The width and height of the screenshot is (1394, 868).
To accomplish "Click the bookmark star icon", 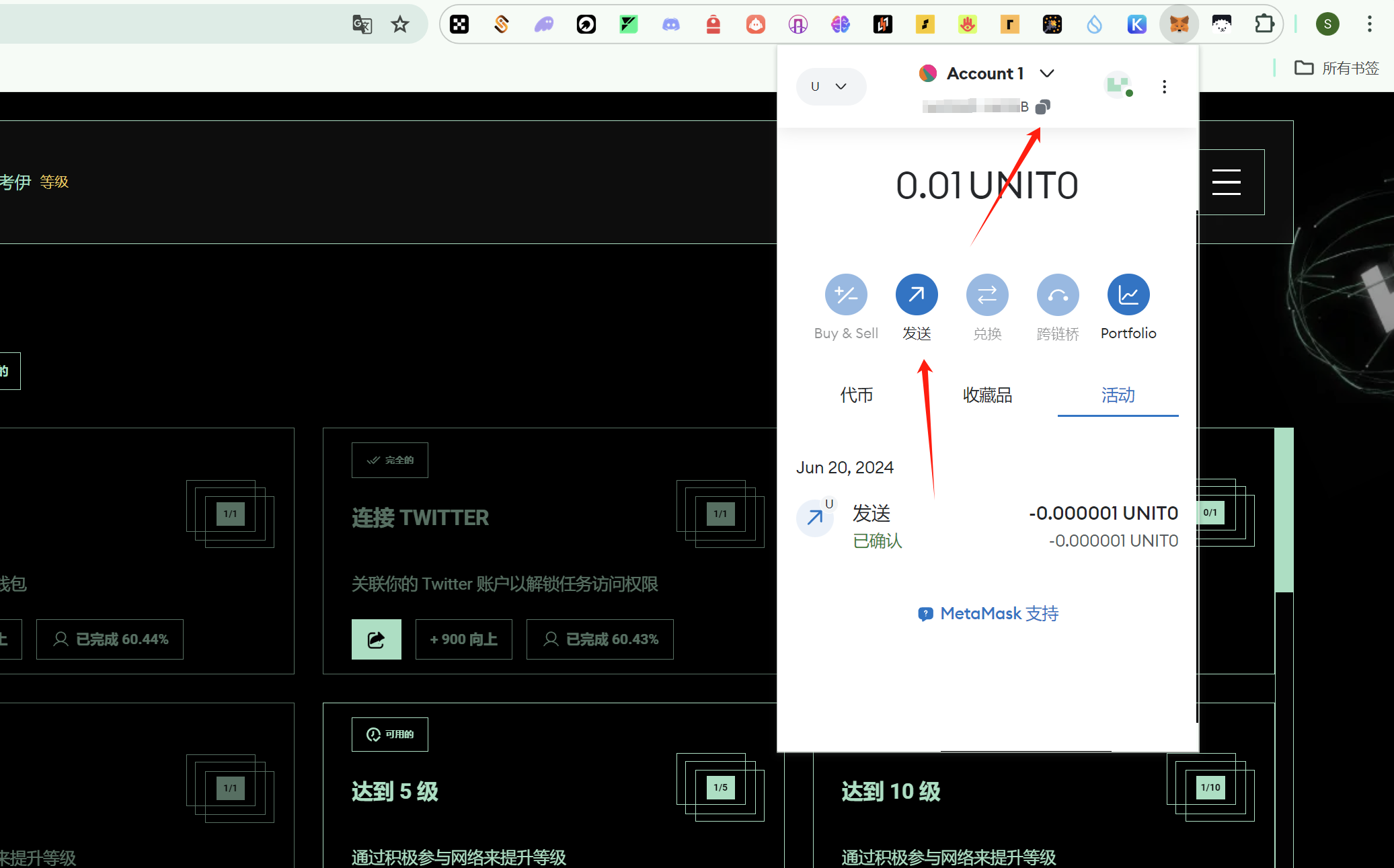I will [400, 25].
